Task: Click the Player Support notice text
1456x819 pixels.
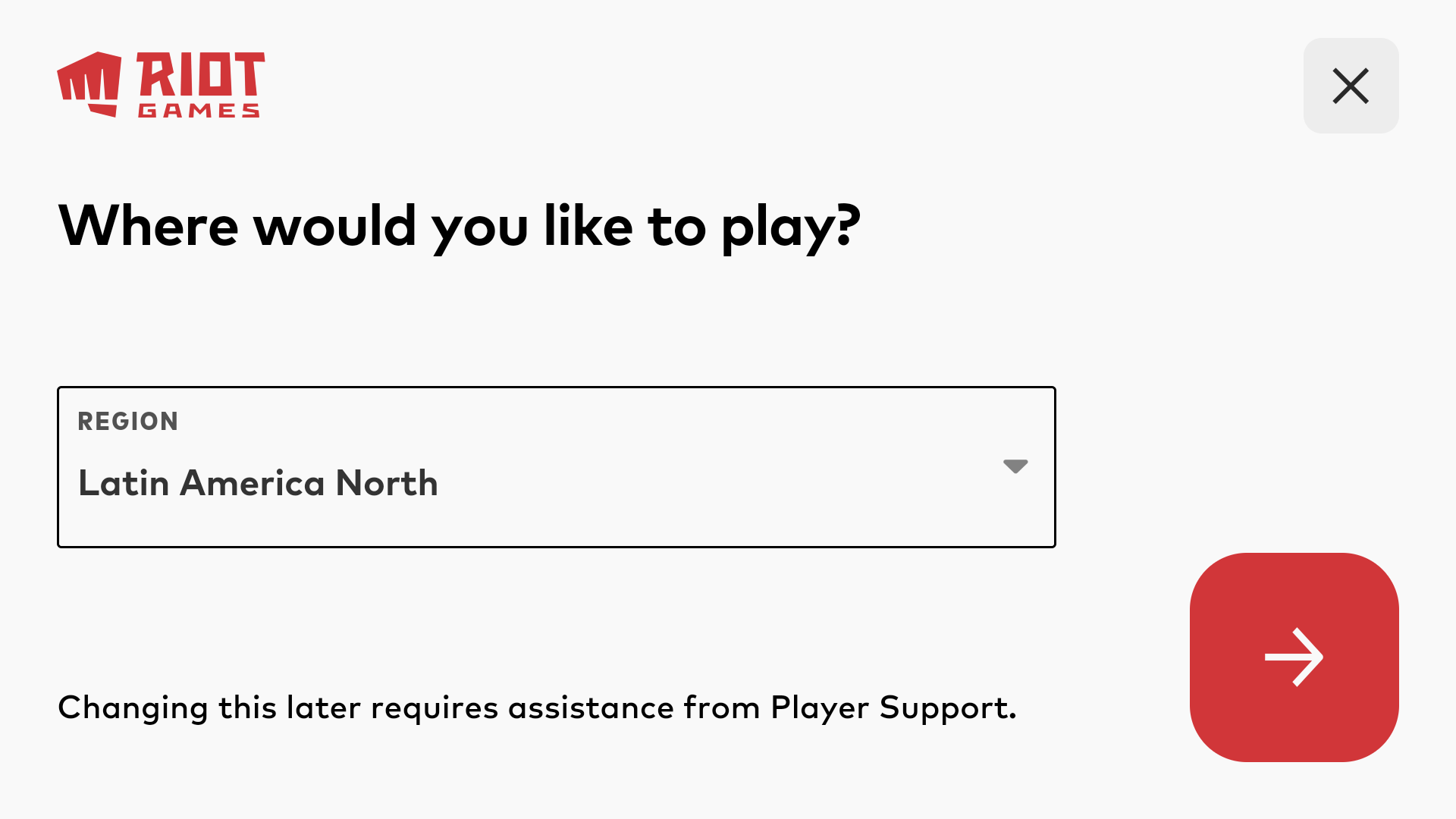Action: click(x=537, y=708)
